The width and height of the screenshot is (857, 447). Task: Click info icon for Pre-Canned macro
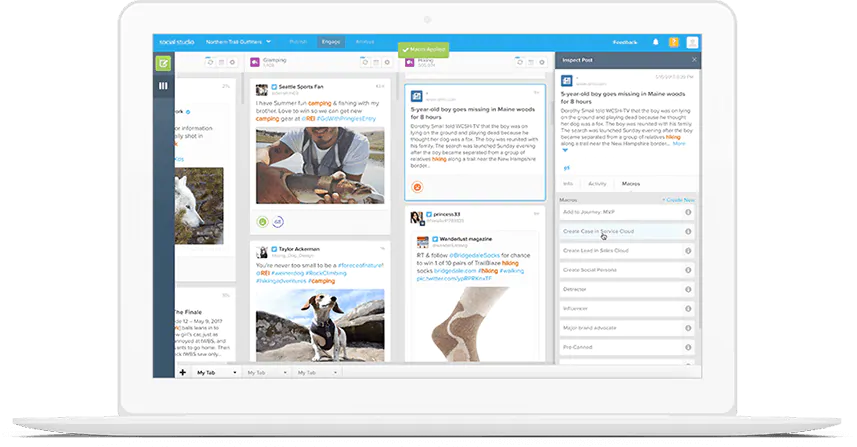688,348
